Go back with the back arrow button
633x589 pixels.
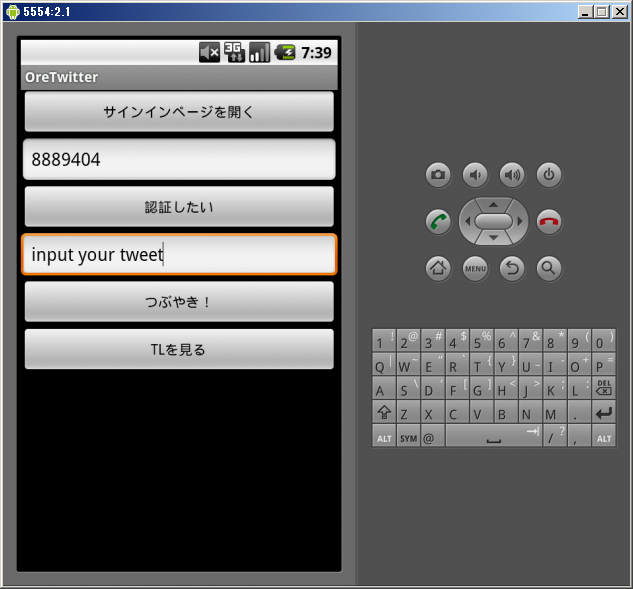point(512,268)
